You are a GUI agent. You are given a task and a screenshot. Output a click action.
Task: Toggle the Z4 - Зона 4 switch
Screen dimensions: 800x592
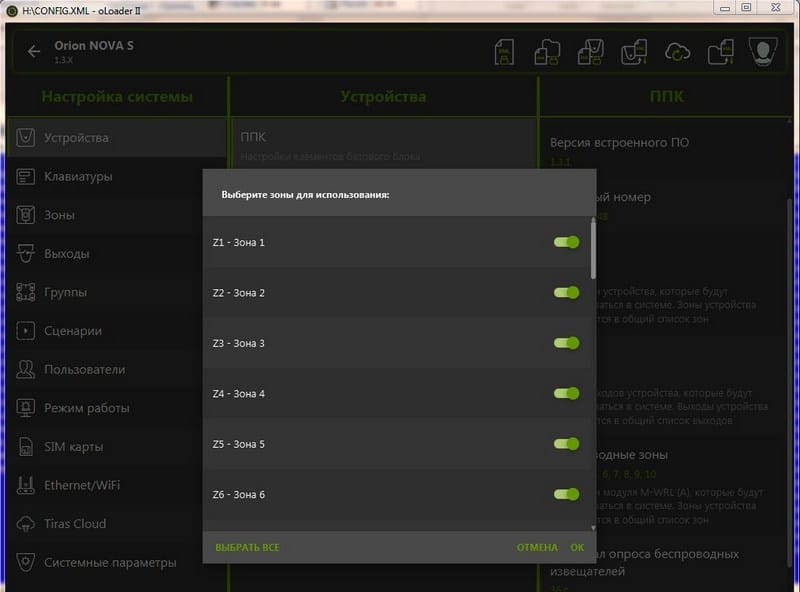pyautogui.click(x=566, y=393)
